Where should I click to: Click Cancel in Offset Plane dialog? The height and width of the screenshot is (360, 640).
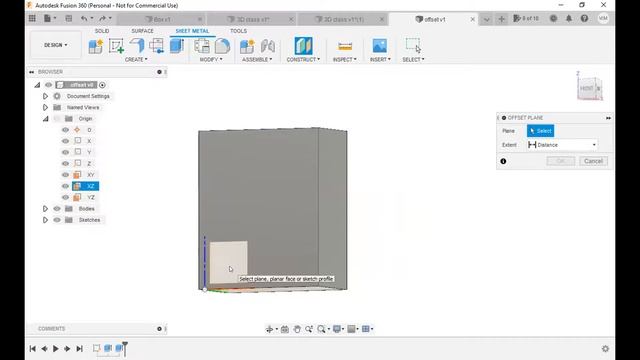click(593, 161)
